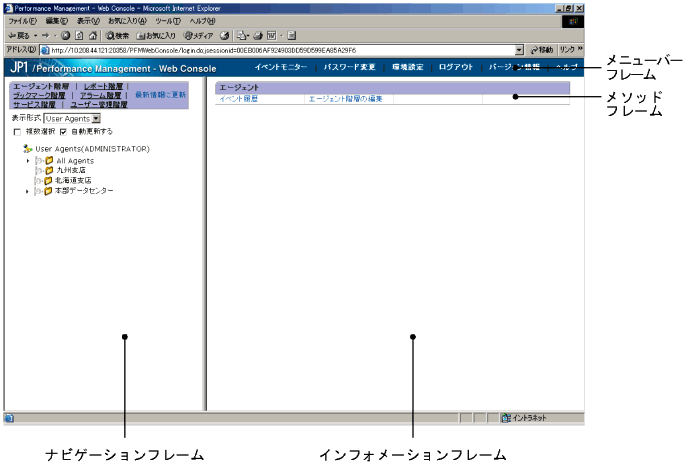The width and height of the screenshot is (688, 471).
Task: Click the イベント履歴 method link
Action: [239, 99]
